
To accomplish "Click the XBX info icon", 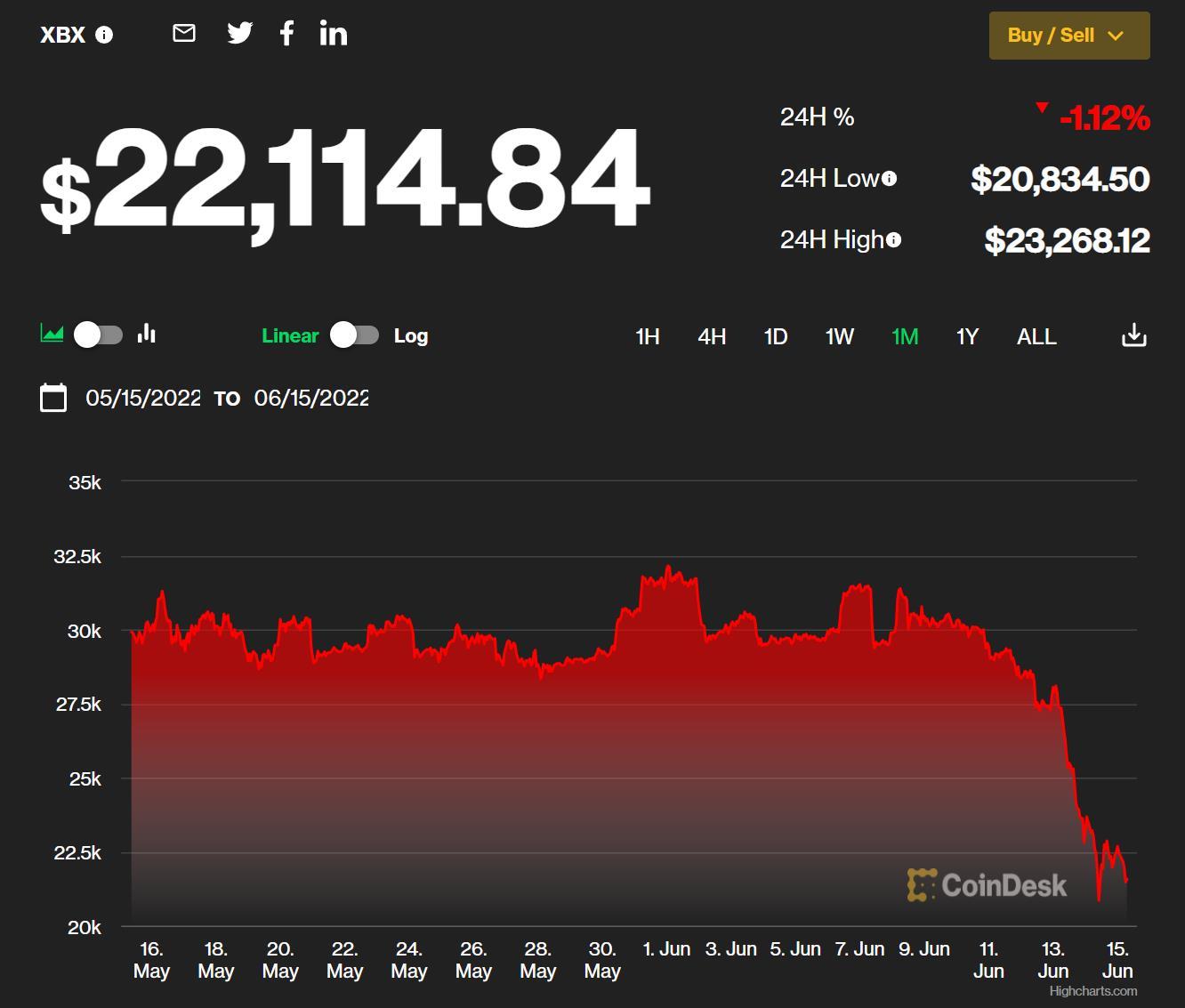I will [104, 35].
